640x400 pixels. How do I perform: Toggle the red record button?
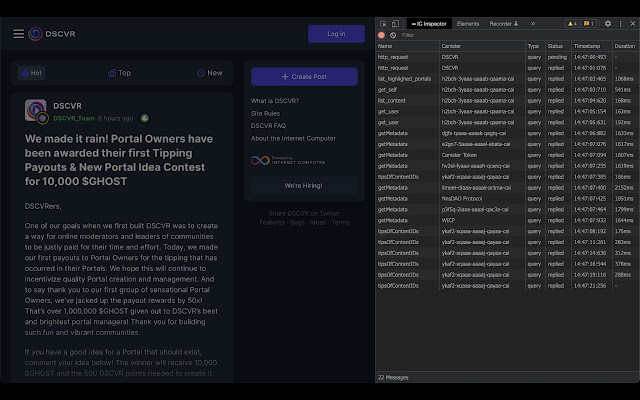pos(381,36)
